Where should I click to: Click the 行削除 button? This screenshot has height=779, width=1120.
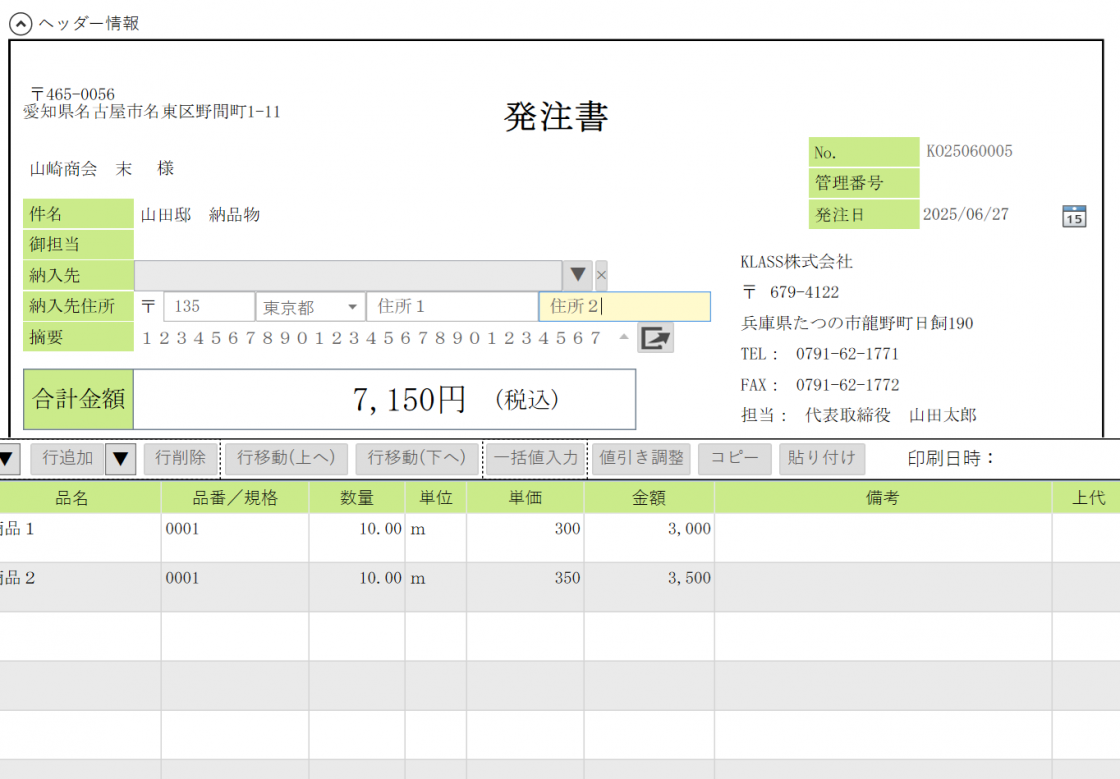tap(181, 459)
